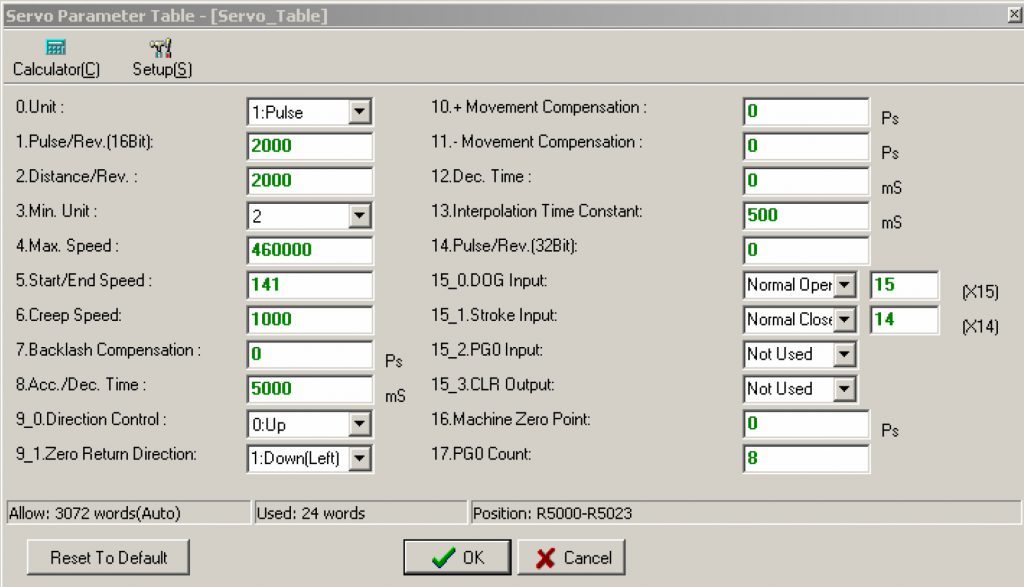Click the green checkmark OK button
Screen dimensions: 1024x587
457,557
